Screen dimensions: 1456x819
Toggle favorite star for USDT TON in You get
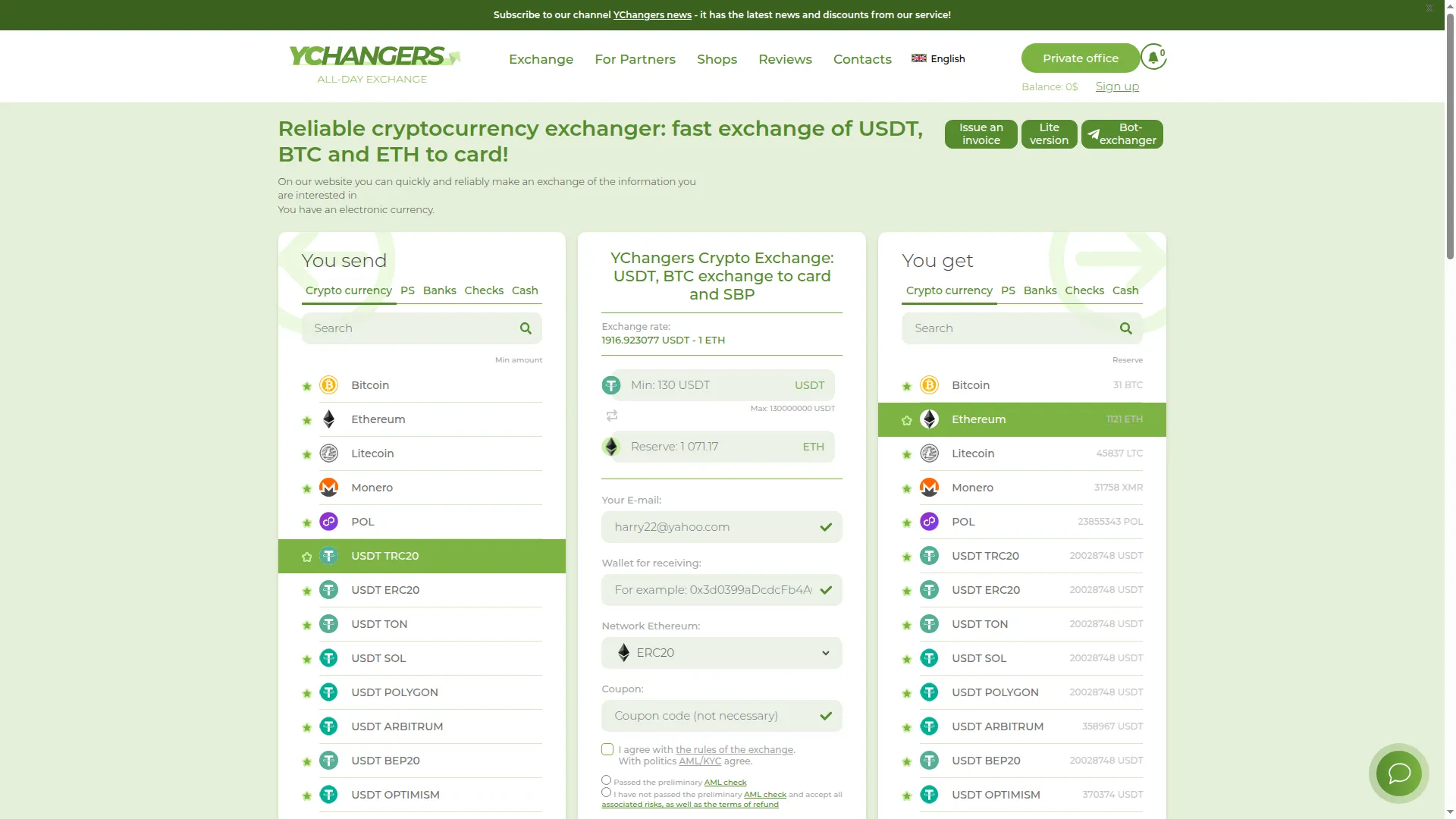906,626
